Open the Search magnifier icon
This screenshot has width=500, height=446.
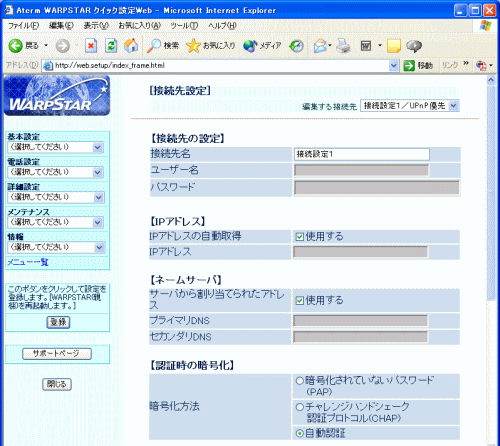point(154,46)
